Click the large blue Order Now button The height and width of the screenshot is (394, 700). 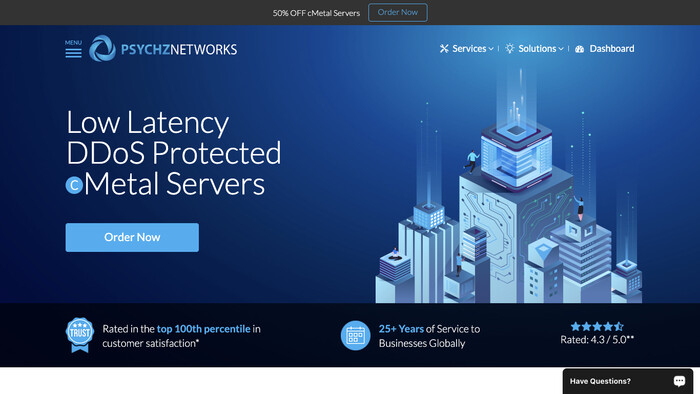132,237
